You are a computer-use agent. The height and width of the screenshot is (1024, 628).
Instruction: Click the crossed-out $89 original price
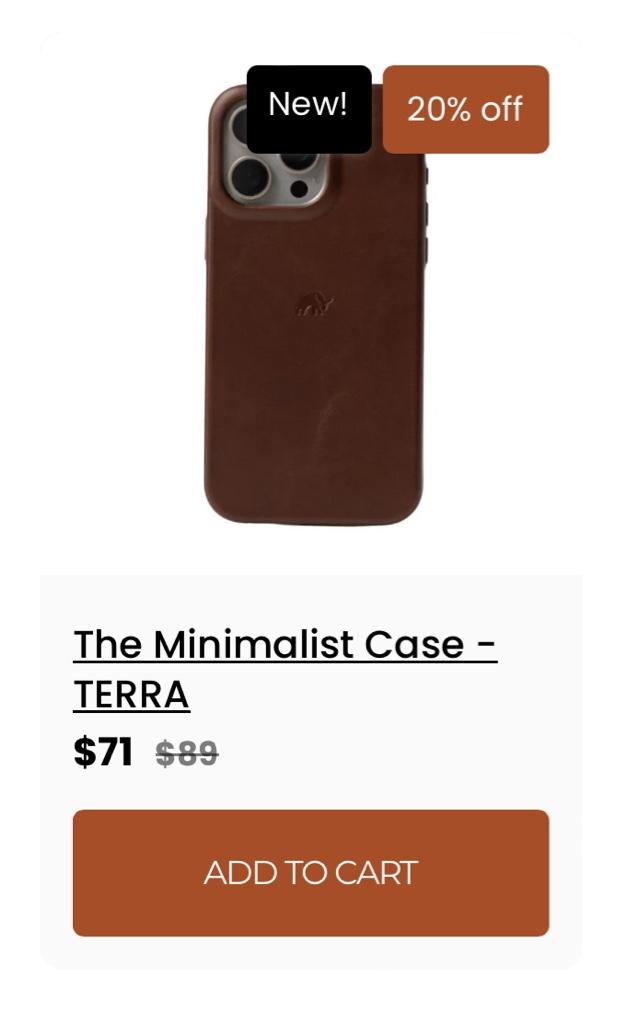click(x=187, y=753)
